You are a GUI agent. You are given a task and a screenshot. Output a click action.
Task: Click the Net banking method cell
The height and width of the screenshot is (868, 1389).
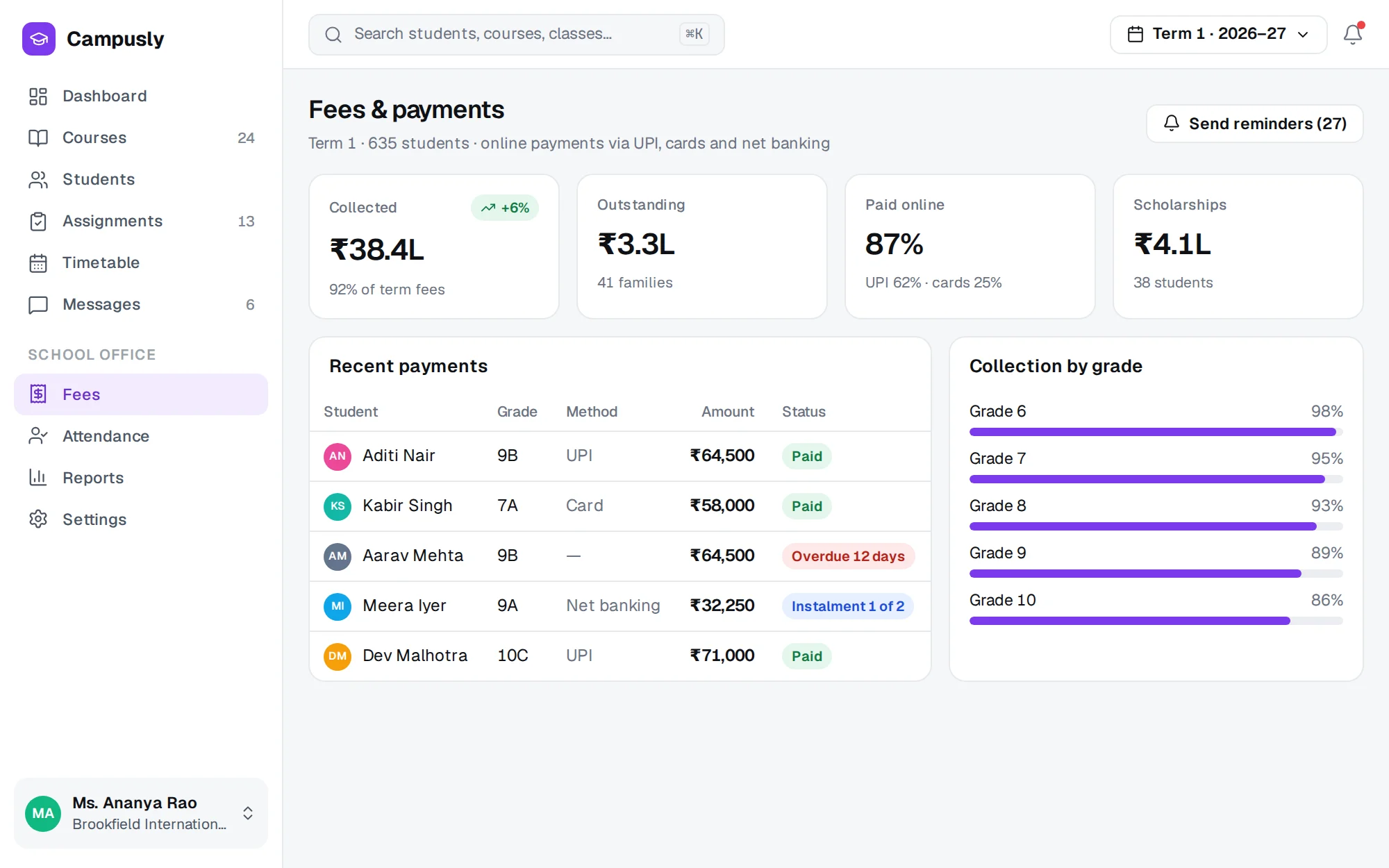pyautogui.click(x=613, y=606)
